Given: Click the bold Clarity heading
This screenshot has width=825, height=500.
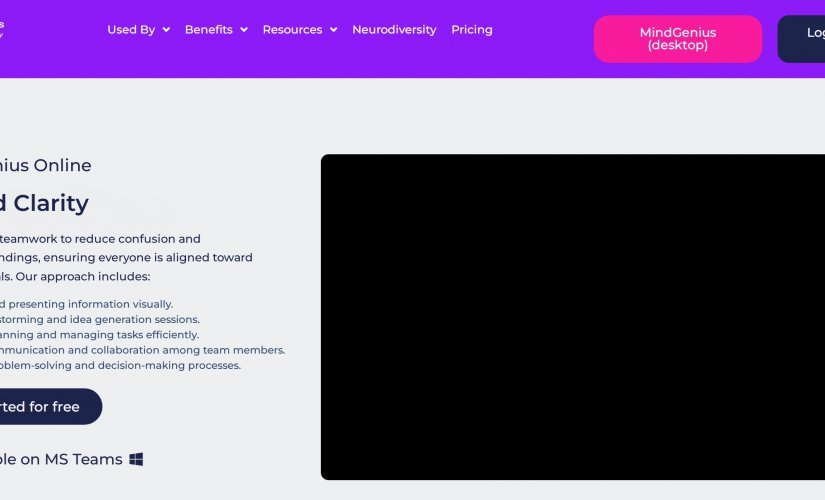Looking at the screenshot, I should [51, 203].
